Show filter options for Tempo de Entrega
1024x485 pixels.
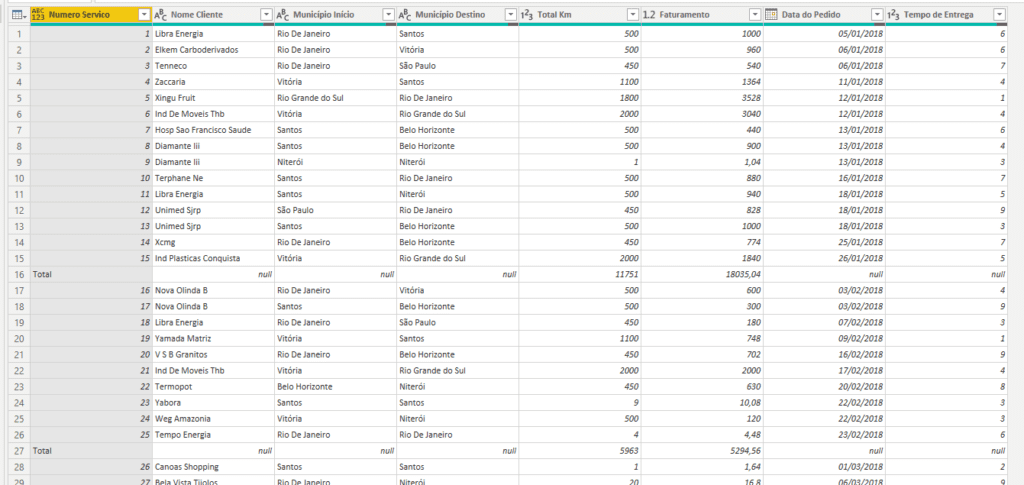[999, 14]
